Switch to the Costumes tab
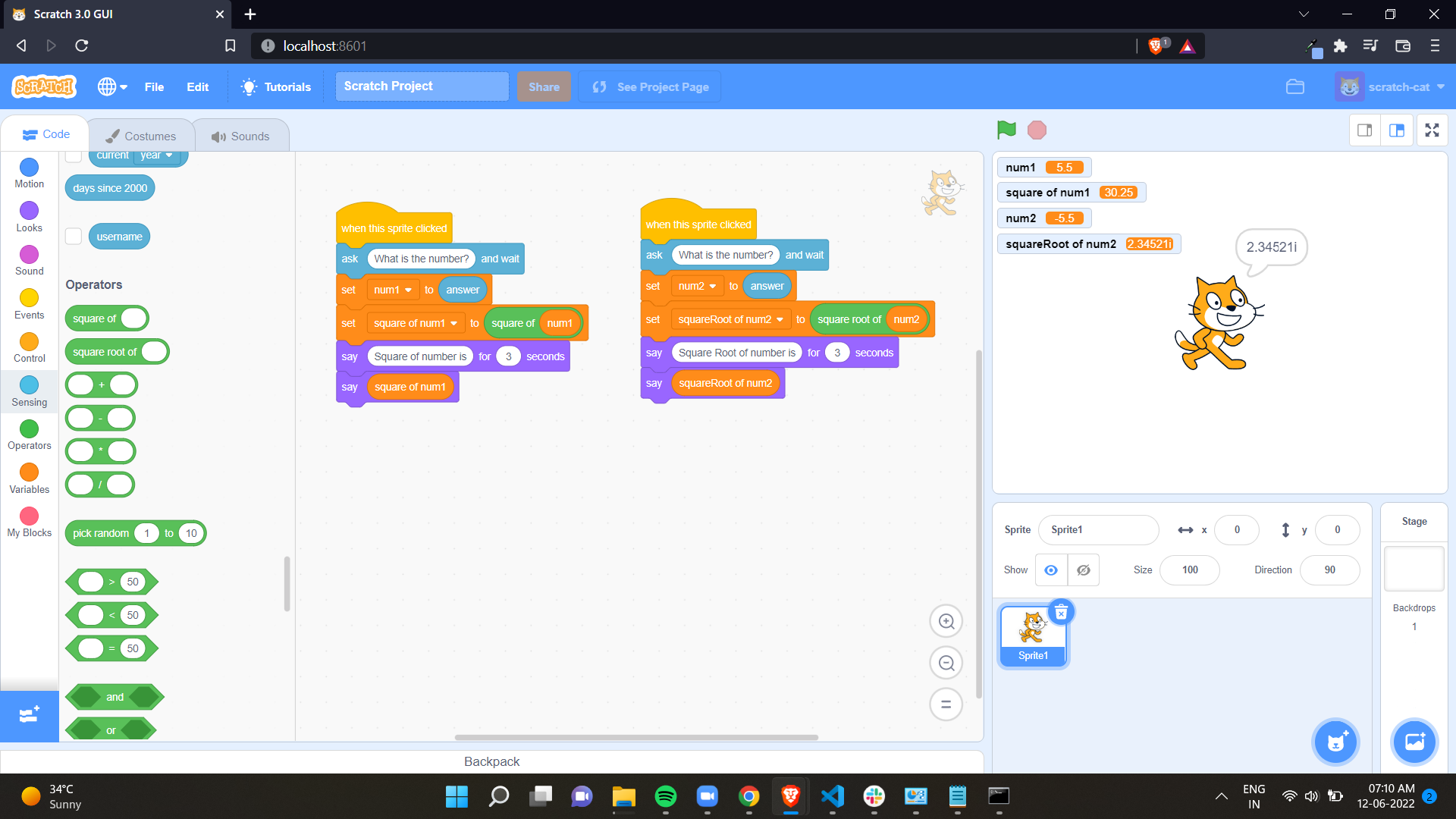The image size is (1456, 819). 141,136
